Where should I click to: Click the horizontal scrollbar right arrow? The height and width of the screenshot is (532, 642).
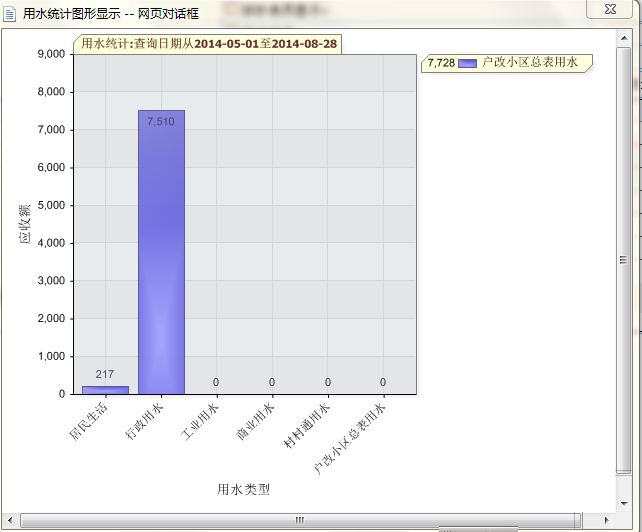pos(608,520)
